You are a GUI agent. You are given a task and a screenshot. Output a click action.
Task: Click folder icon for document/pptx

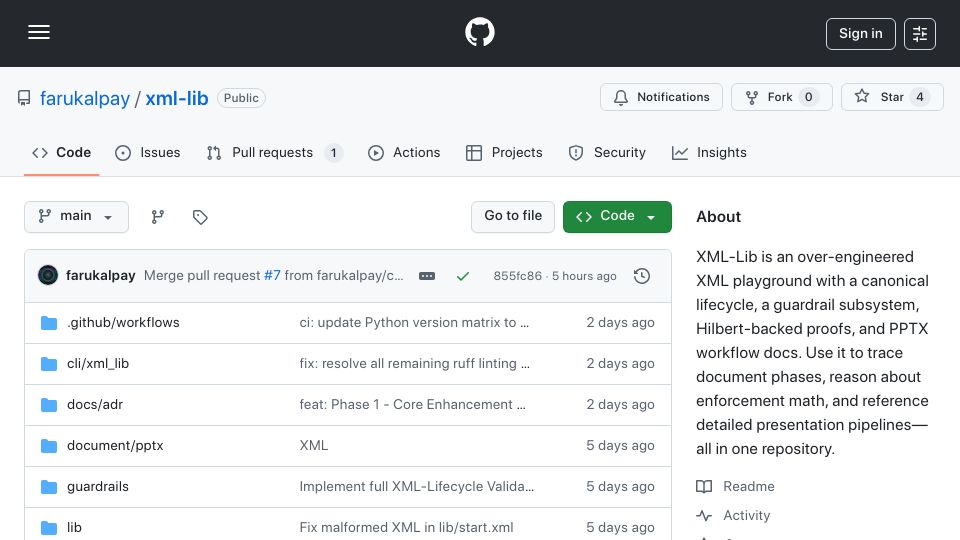(x=49, y=446)
